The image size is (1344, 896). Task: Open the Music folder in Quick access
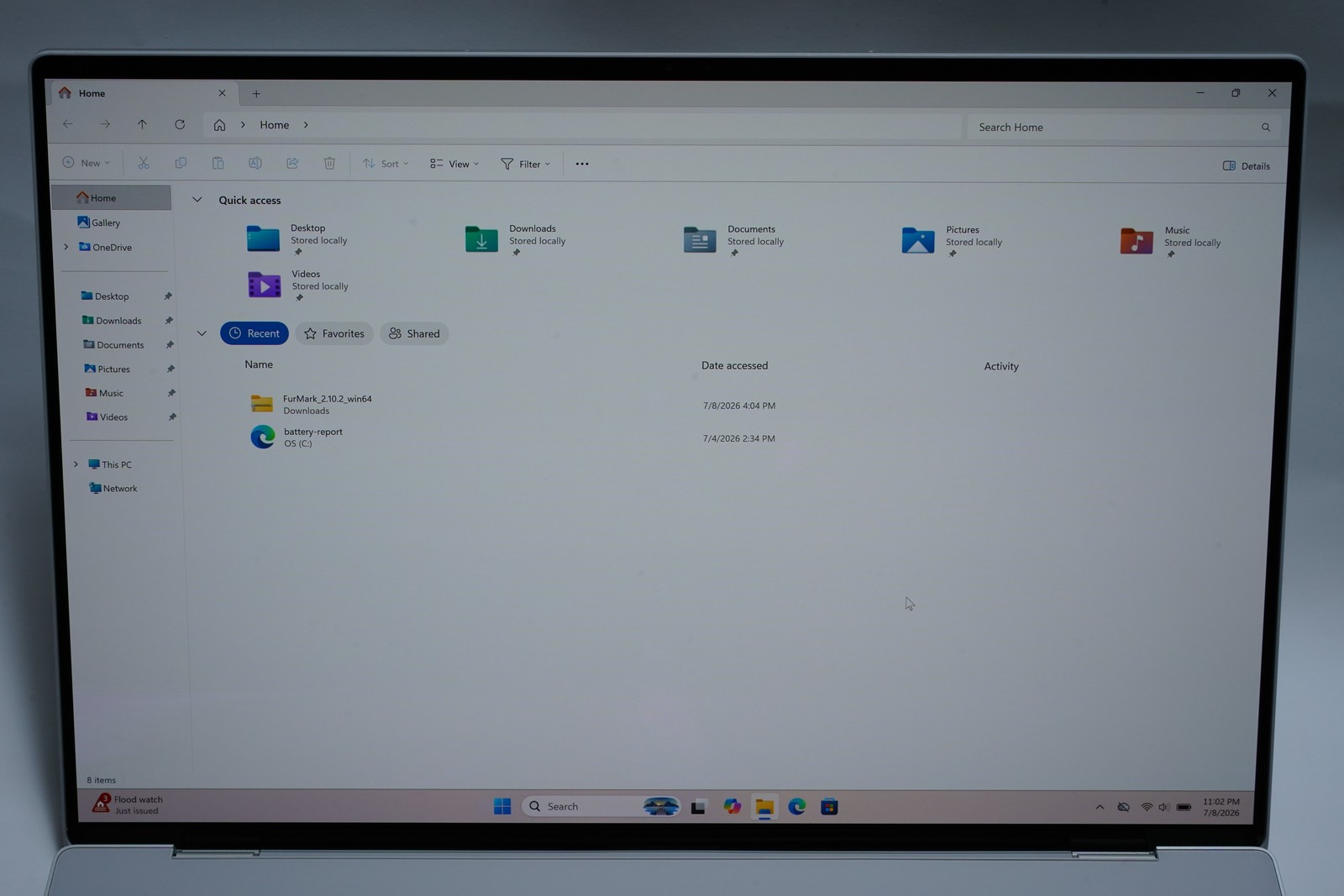pyautogui.click(x=1171, y=242)
